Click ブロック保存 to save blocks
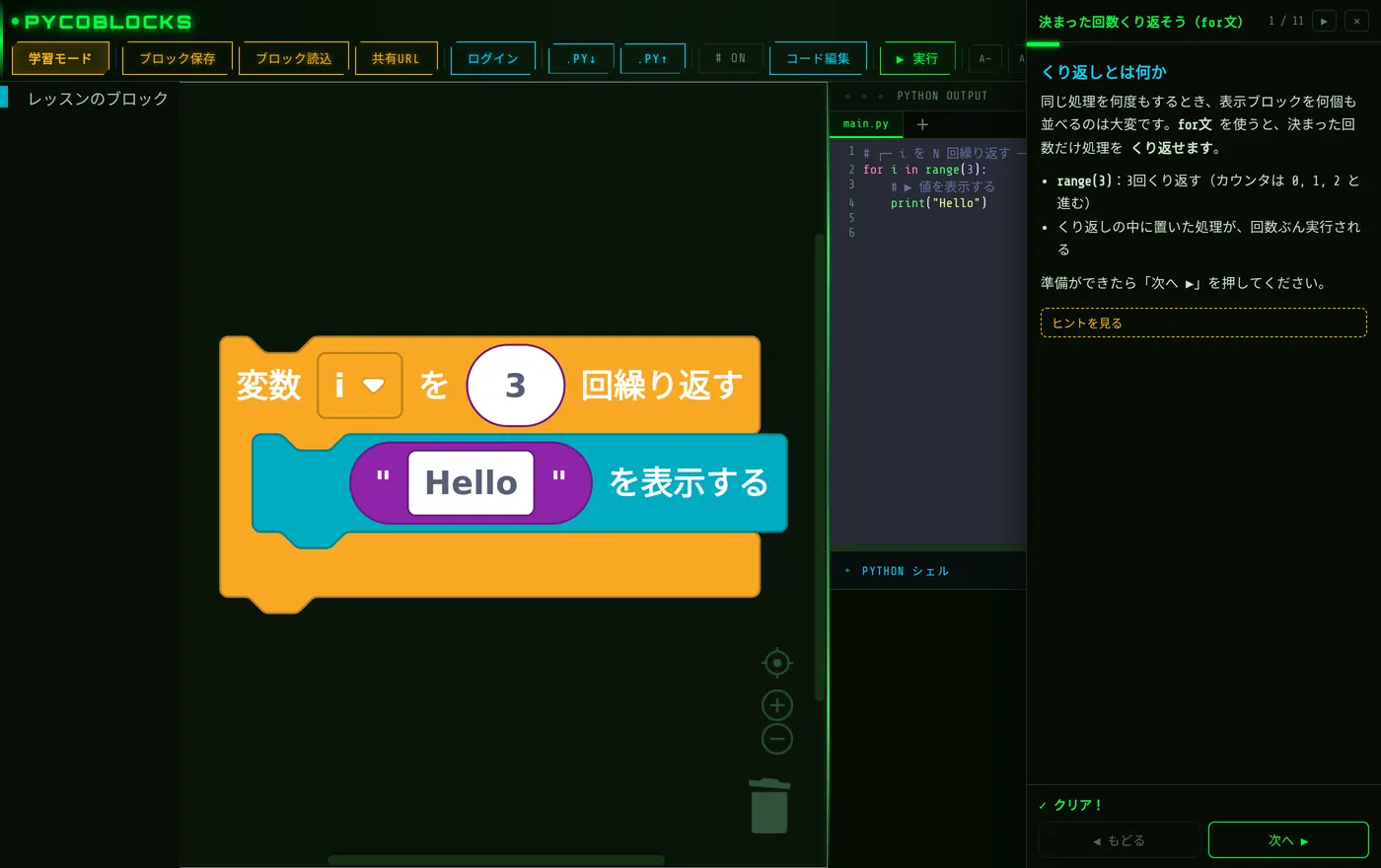Viewport: 1381px width, 868px height. (x=178, y=58)
